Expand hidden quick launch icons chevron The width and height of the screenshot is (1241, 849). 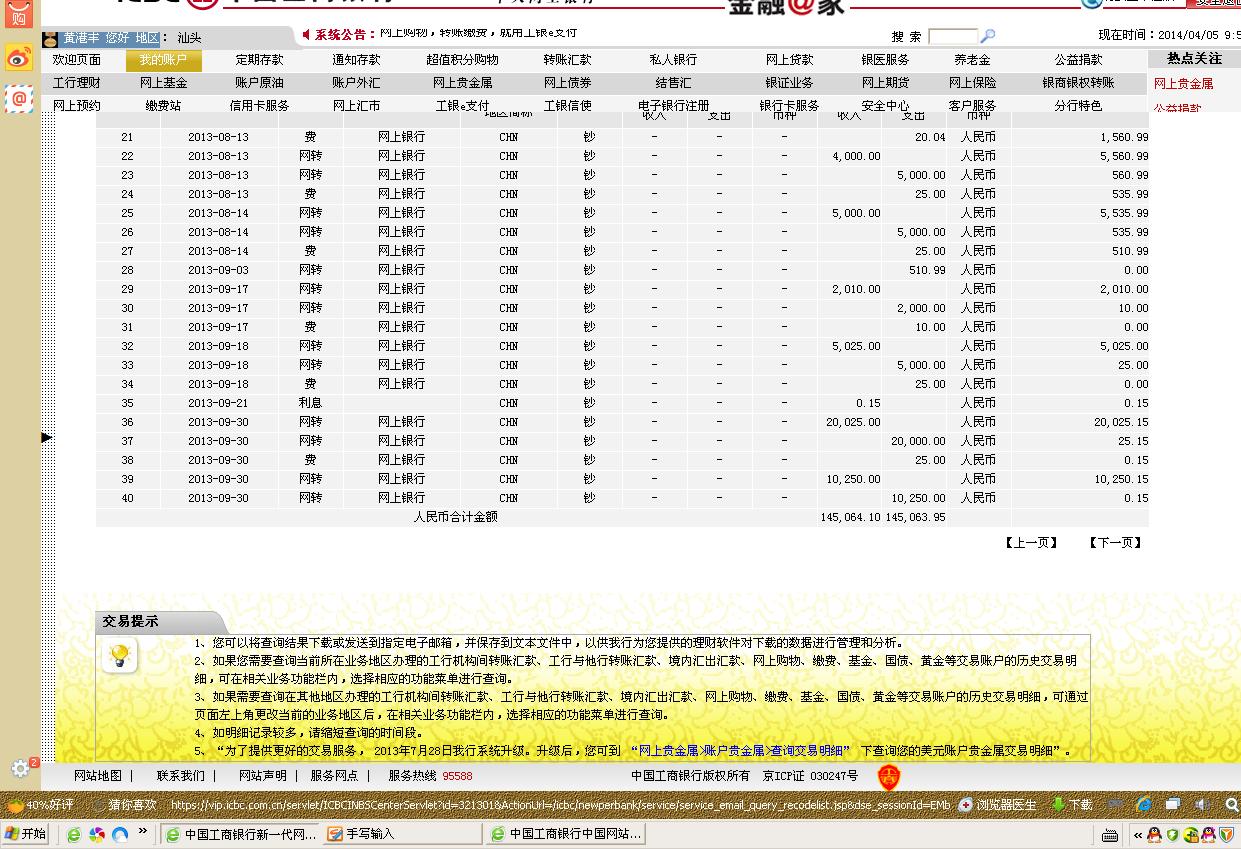143,831
